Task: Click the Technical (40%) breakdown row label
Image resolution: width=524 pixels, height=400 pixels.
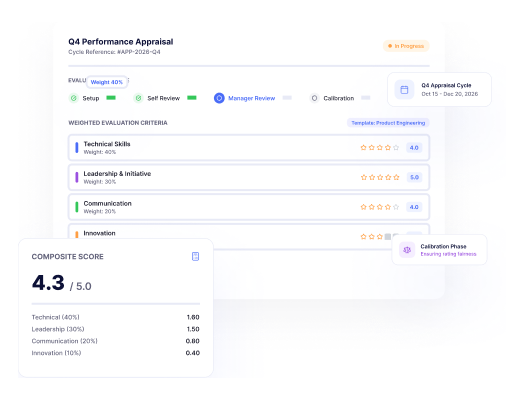Action: 55,317
